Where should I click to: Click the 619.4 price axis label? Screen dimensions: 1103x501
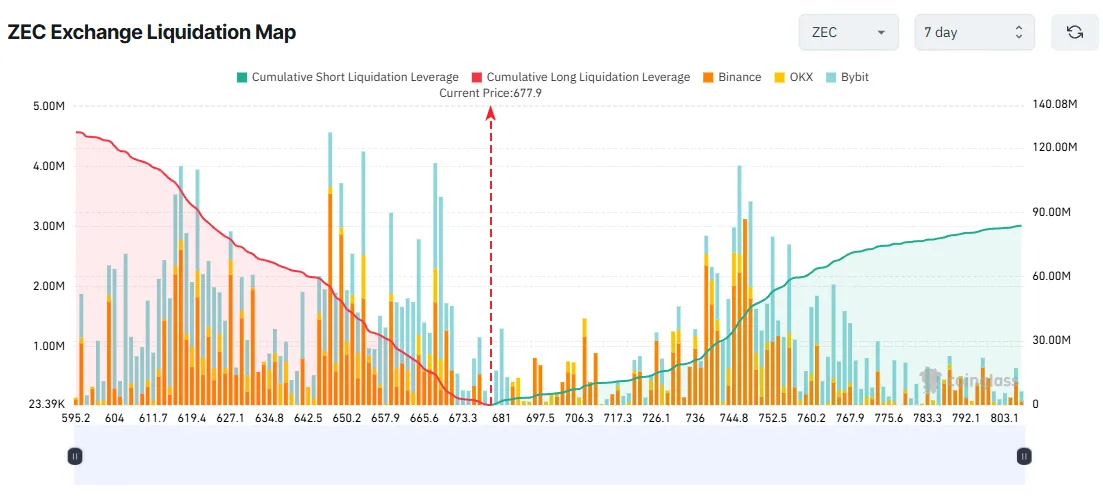coord(192,418)
